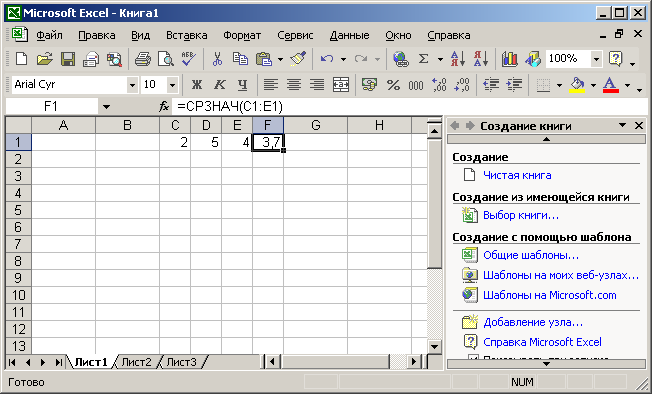Copy selection with the Copy icon
This screenshot has height=394, width=652.
tap(240, 59)
